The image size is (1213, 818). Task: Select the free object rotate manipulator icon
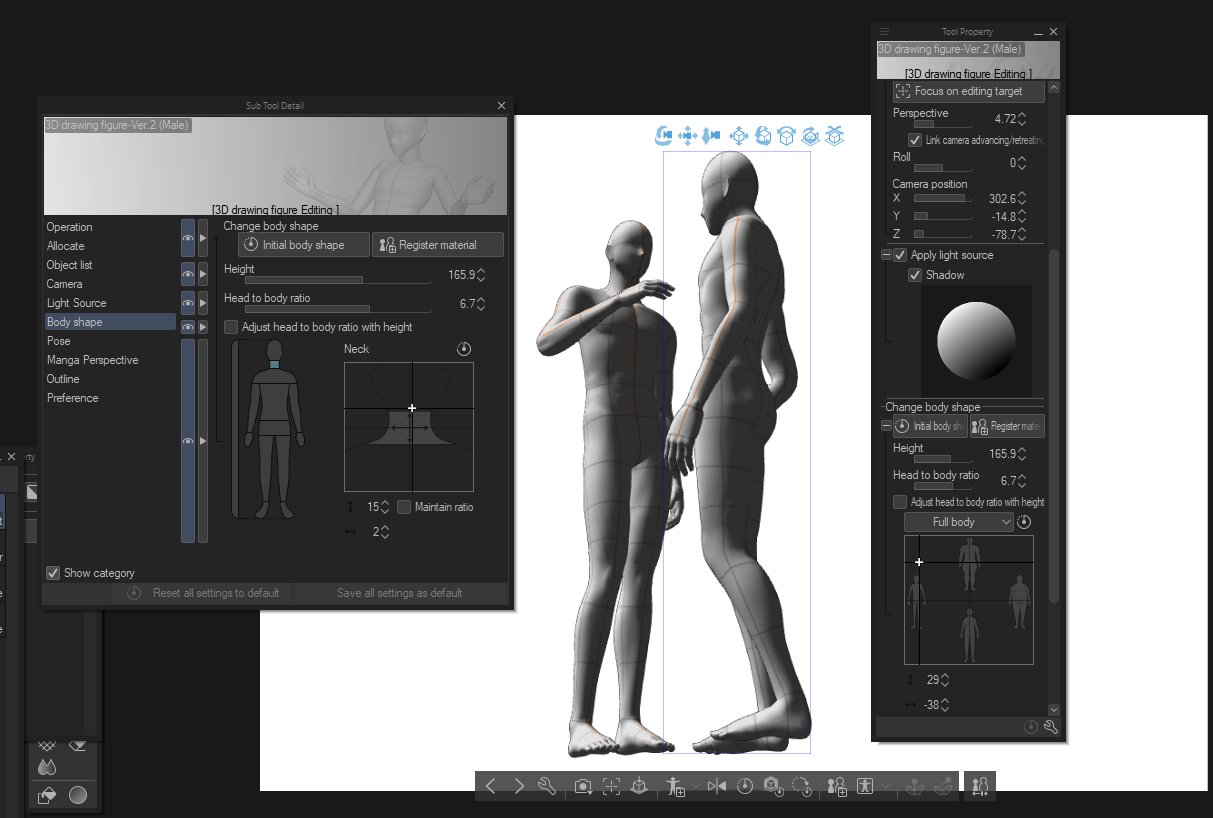click(763, 135)
